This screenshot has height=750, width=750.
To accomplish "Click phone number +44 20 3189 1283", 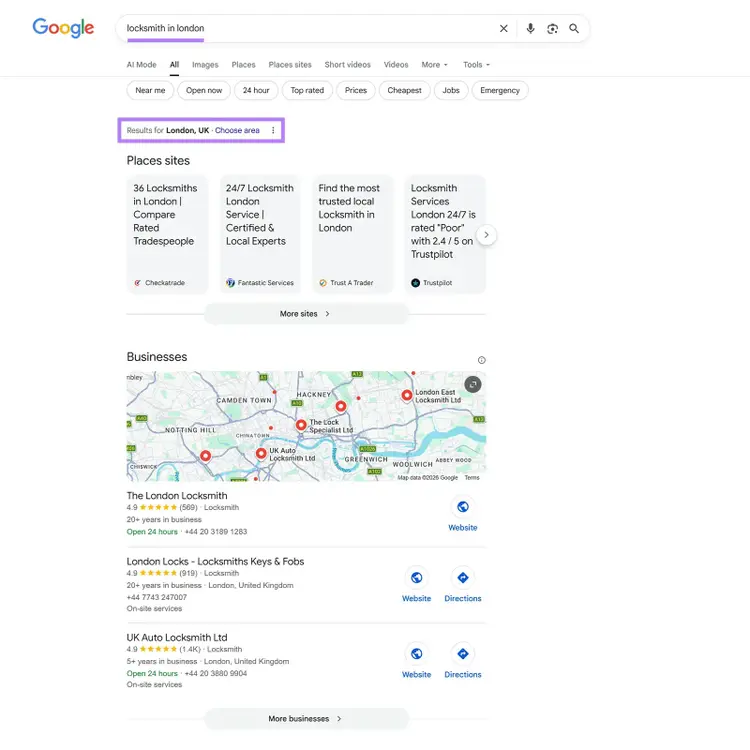I will (x=216, y=531).
